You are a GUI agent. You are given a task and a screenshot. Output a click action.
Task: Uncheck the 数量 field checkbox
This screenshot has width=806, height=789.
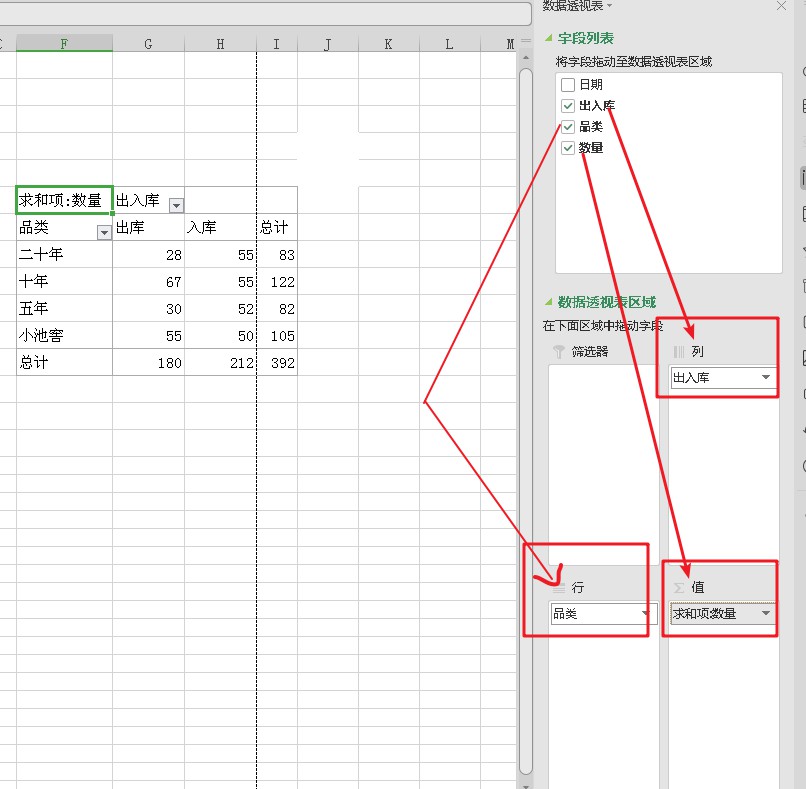tap(567, 148)
